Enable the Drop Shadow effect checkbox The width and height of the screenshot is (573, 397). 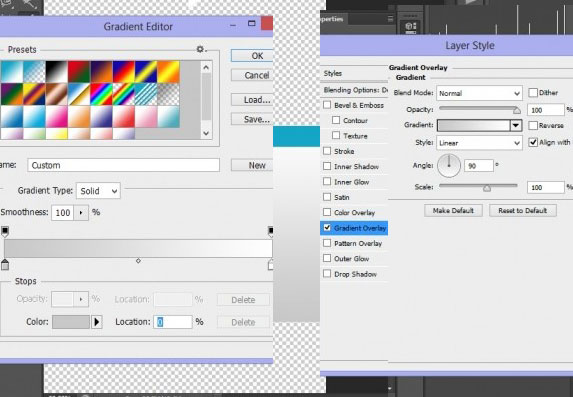[x=327, y=273]
